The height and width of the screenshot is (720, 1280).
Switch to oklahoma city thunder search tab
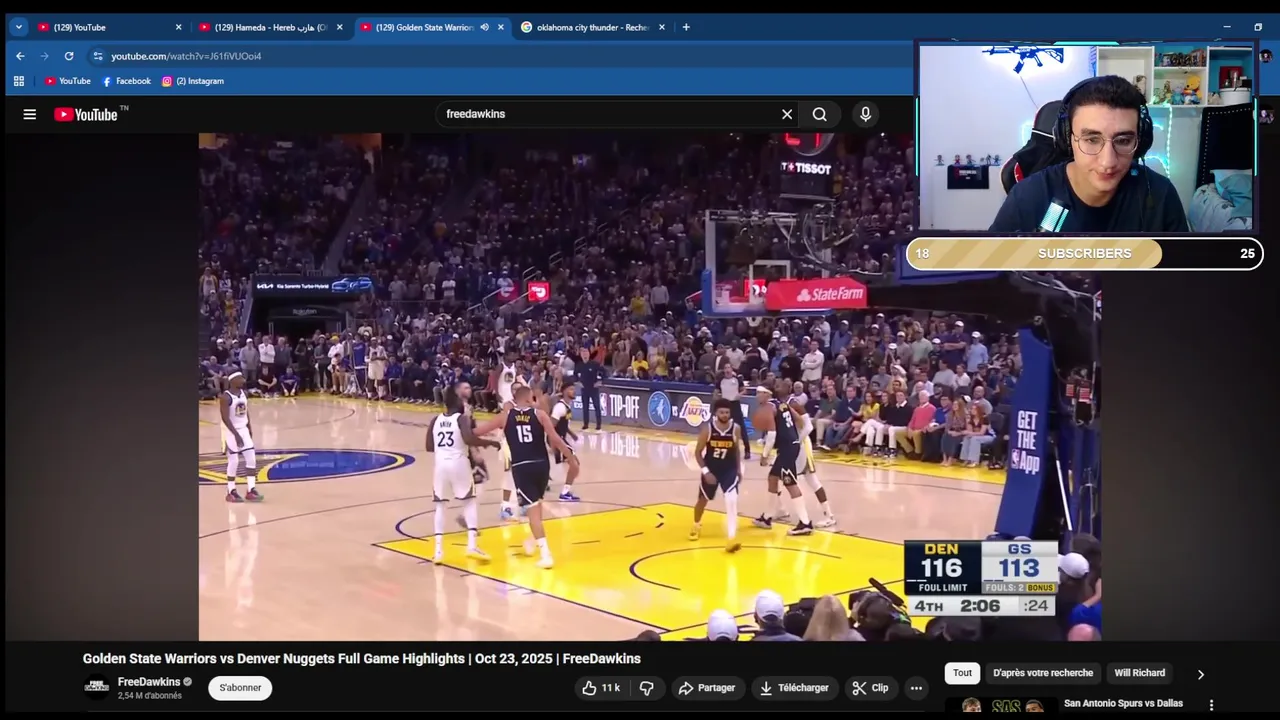point(593,27)
